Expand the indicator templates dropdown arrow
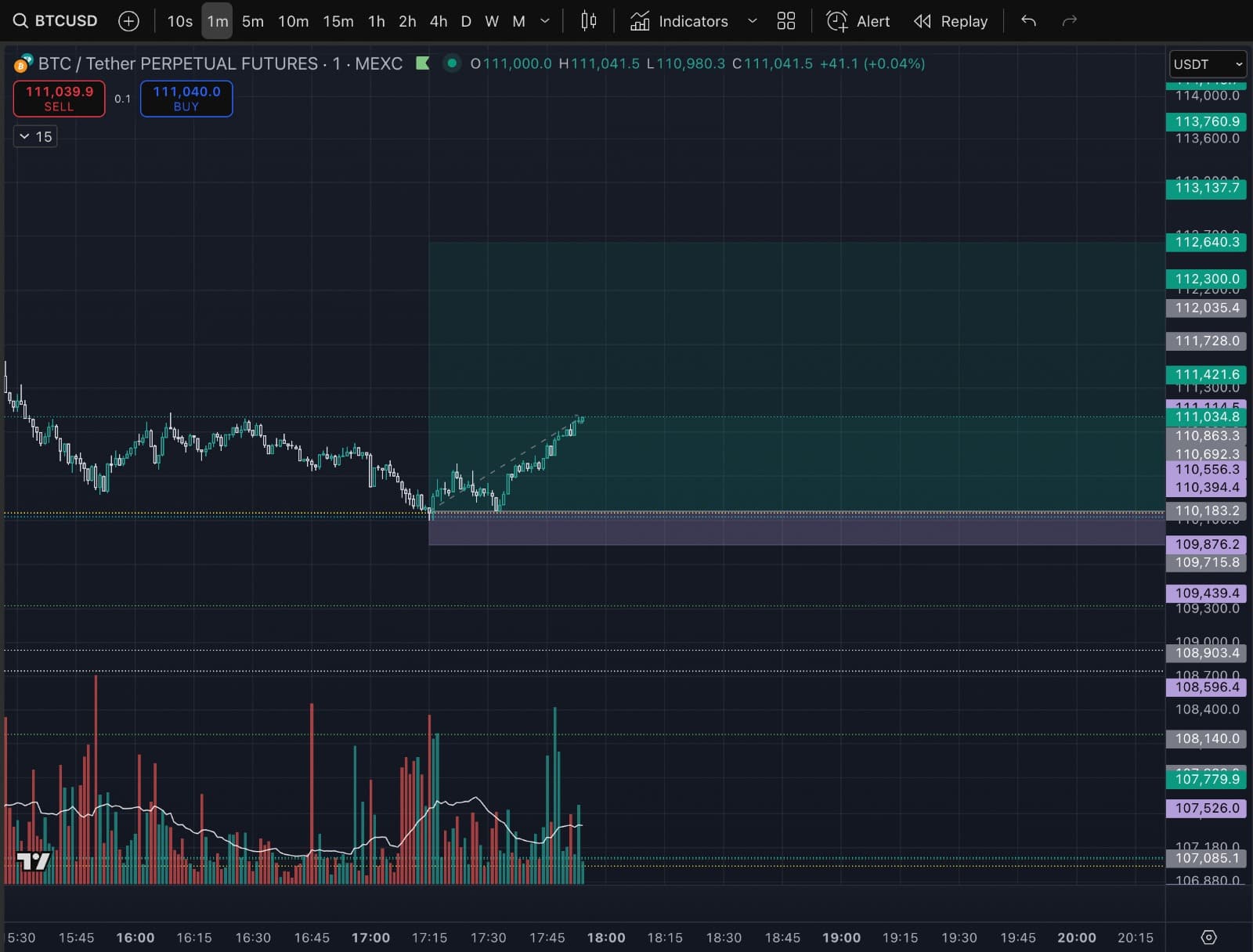 click(x=752, y=21)
